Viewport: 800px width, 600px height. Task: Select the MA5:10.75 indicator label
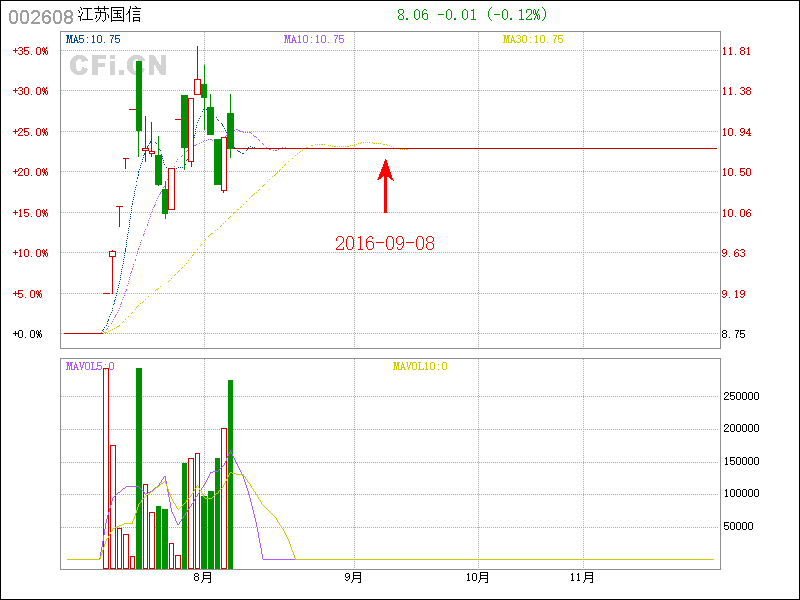tap(93, 39)
